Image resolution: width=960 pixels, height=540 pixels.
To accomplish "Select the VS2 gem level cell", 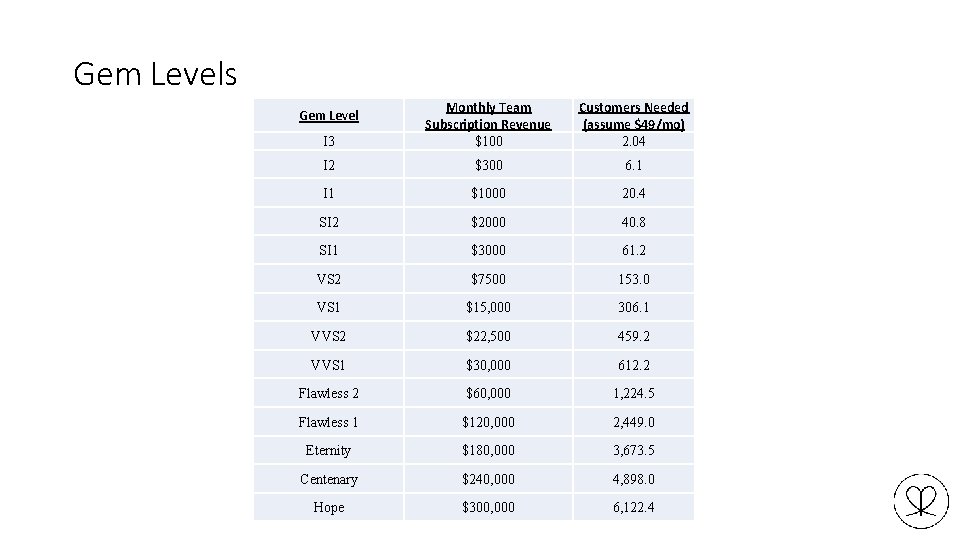I will [329, 279].
